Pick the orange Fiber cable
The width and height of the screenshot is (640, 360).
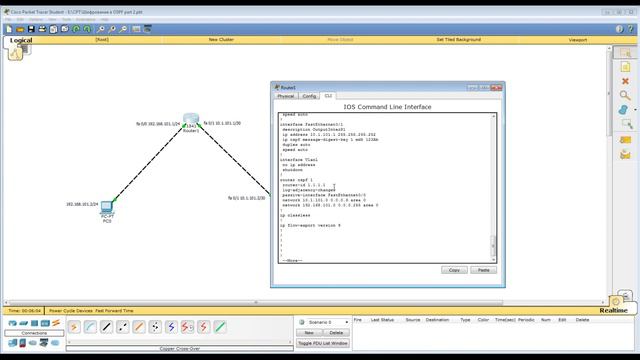pos(139,327)
